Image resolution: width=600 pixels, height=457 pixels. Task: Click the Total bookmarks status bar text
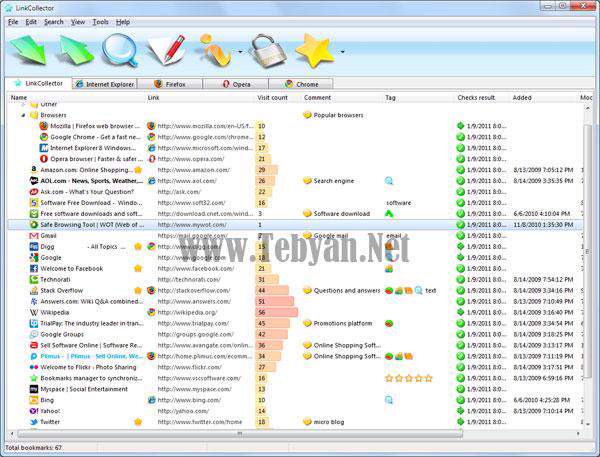[x=33, y=448]
